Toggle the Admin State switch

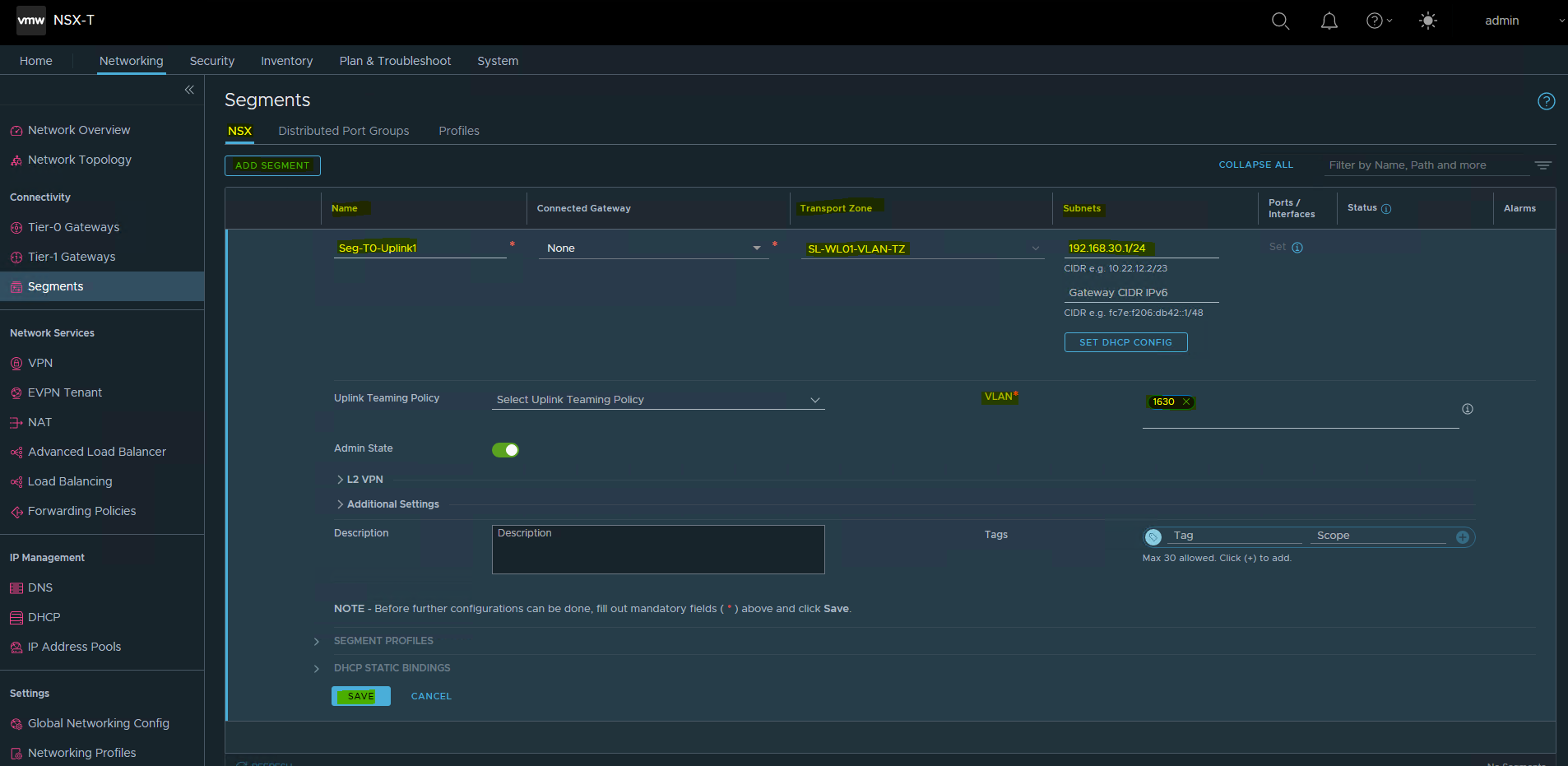point(505,450)
